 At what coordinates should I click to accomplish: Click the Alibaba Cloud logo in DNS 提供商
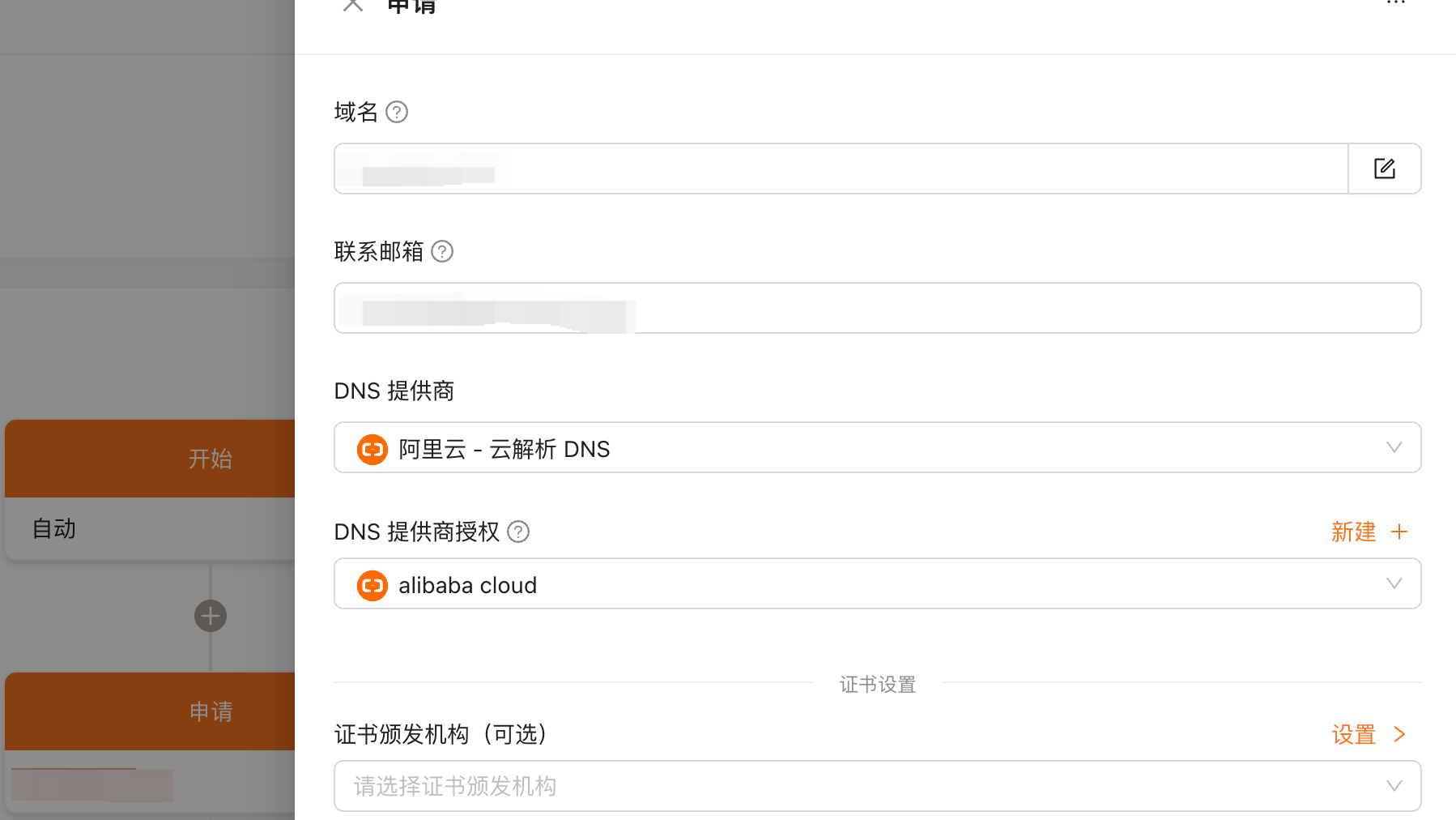click(373, 449)
